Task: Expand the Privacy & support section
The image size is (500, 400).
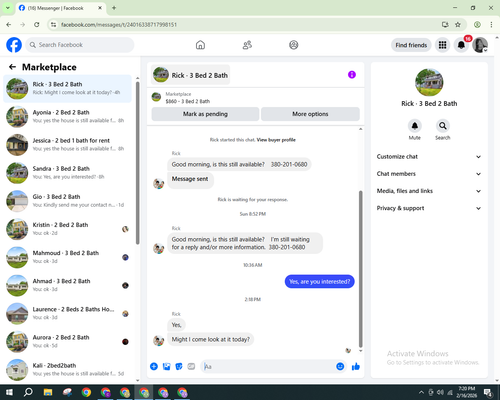Action: 429,208
